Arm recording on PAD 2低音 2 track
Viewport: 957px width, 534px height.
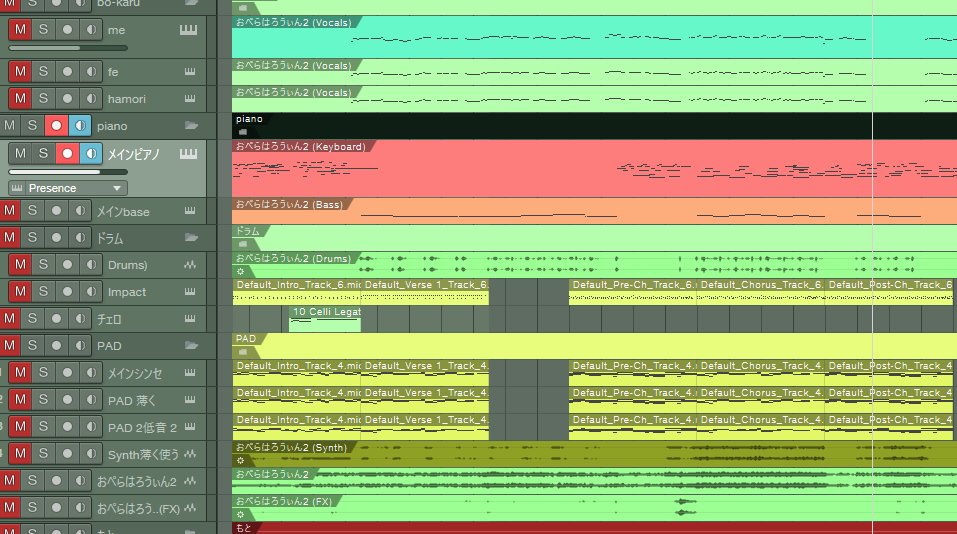pos(67,426)
